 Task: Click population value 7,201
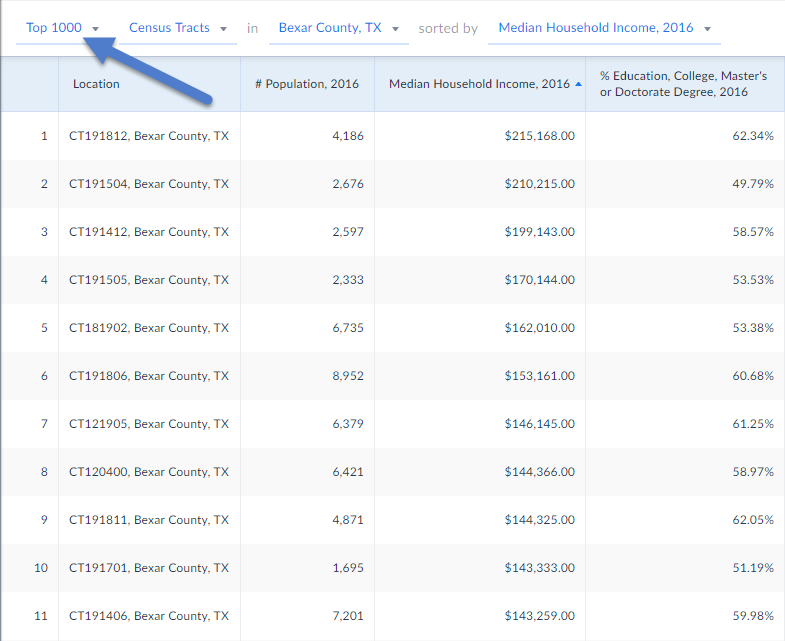click(x=348, y=616)
